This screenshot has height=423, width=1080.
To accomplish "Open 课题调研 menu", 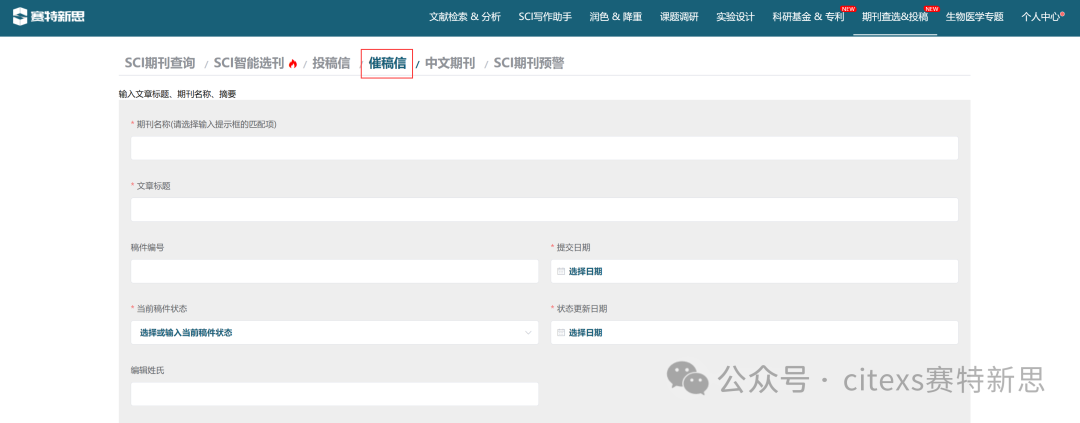I will 679,17.
